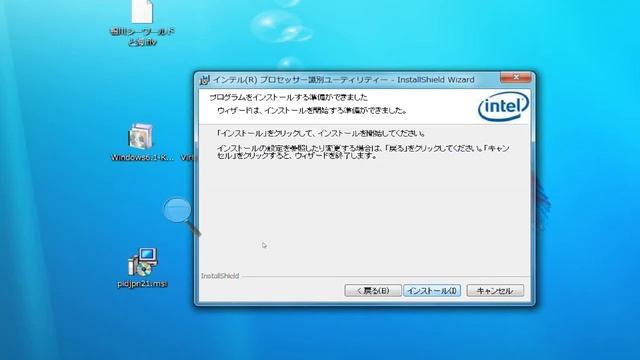This screenshot has height=360, width=640.
Task: Click the Intel logo in the wizard
Action: pyautogui.click(x=503, y=107)
